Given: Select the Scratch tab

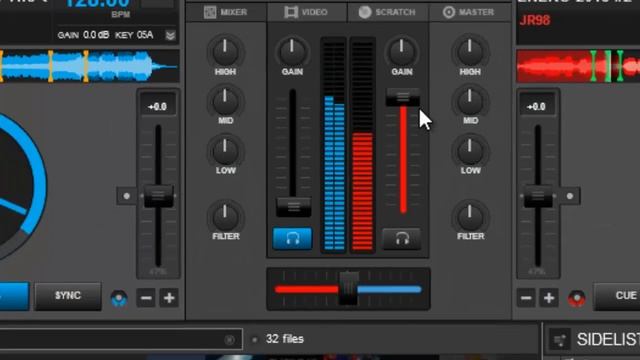Looking at the screenshot, I should point(387,12).
